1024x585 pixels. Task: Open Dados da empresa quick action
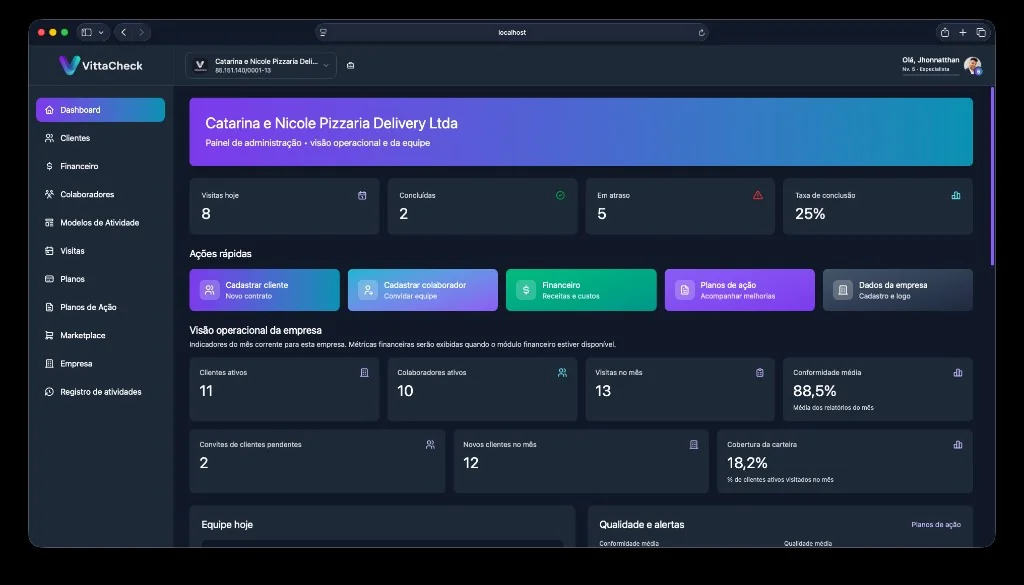pos(898,290)
